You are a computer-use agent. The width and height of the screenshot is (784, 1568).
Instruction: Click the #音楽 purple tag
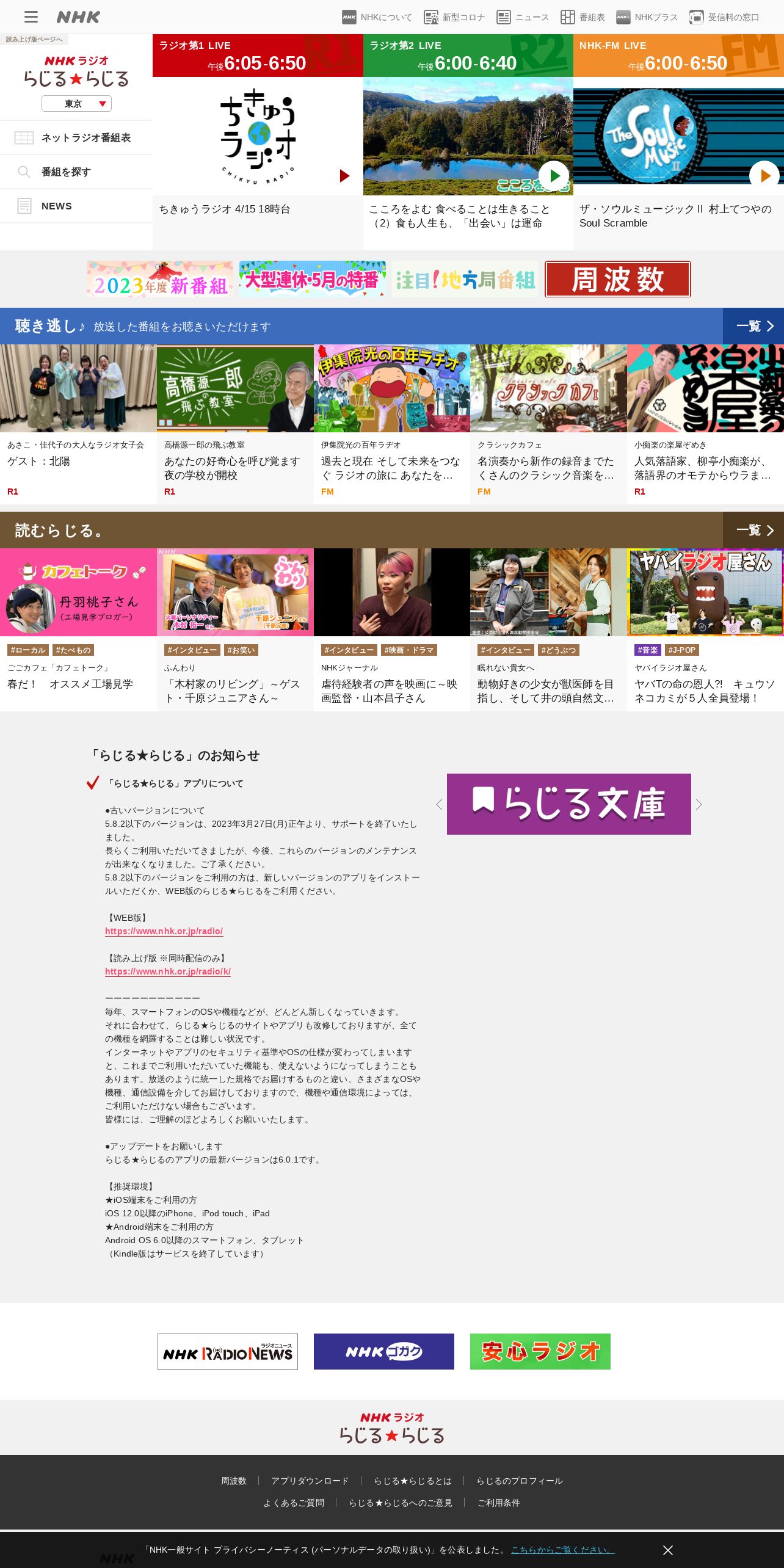click(647, 650)
